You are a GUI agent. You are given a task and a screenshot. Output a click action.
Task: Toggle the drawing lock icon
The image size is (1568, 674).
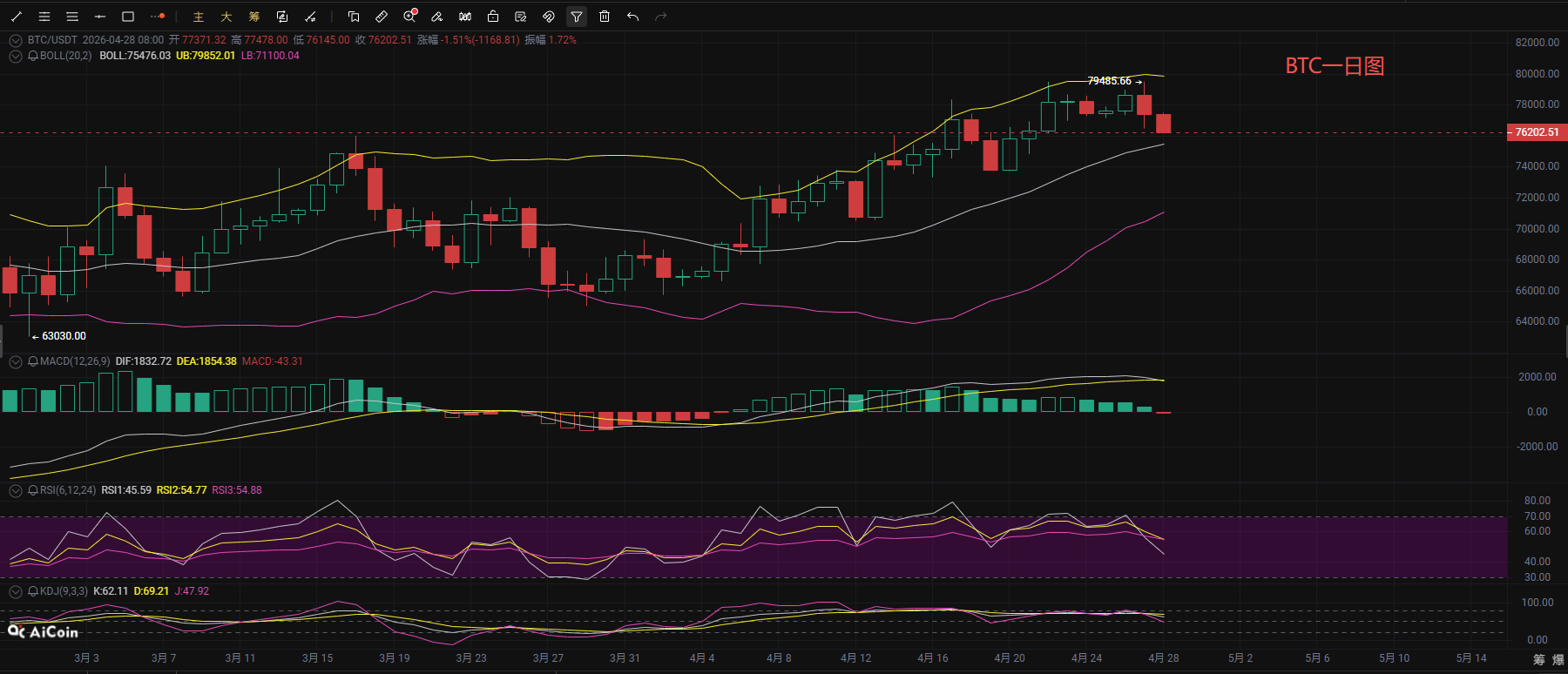(x=493, y=17)
